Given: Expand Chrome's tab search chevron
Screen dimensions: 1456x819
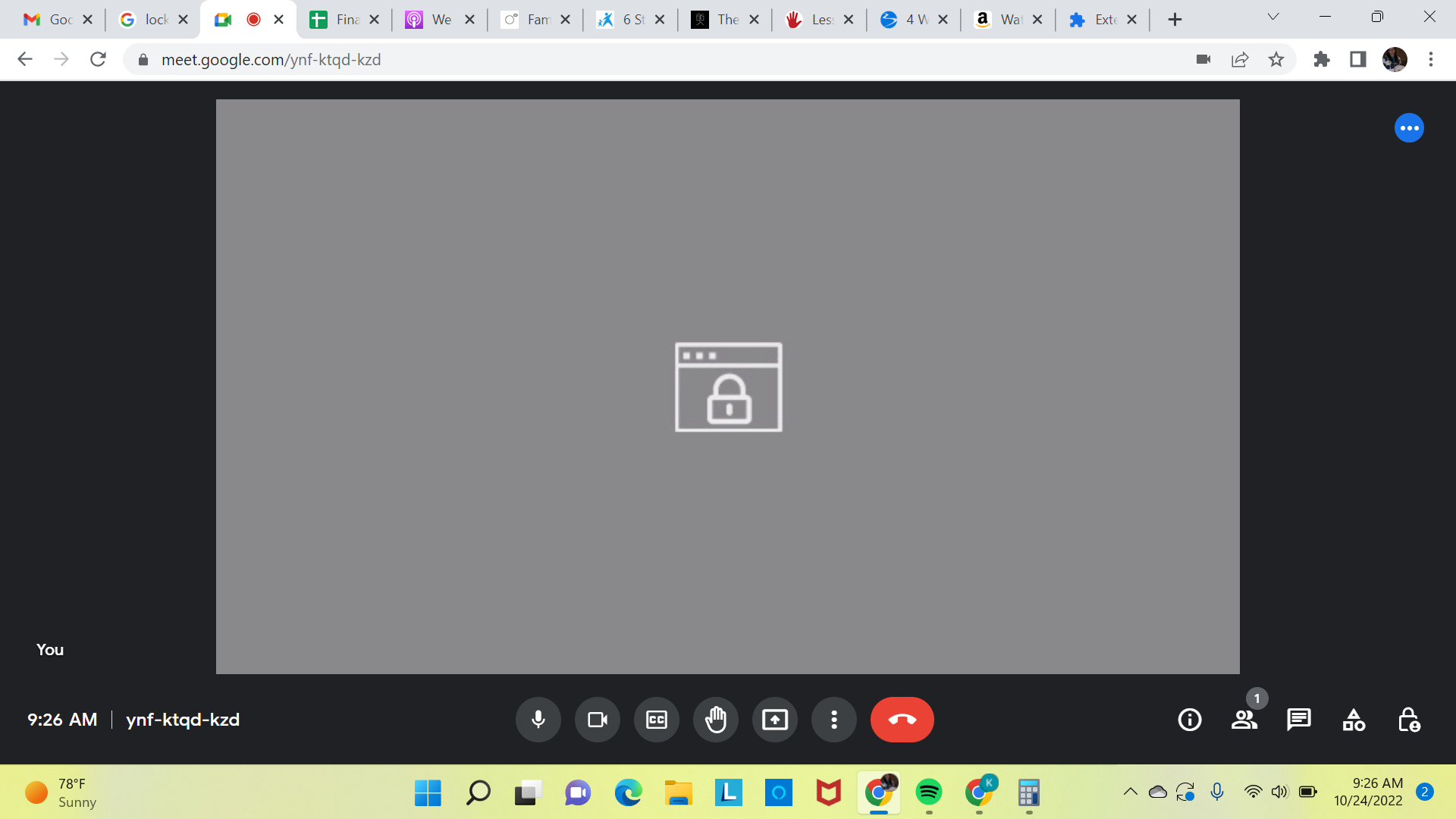Looking at the screenshot, I should (x=1273, y=17).
